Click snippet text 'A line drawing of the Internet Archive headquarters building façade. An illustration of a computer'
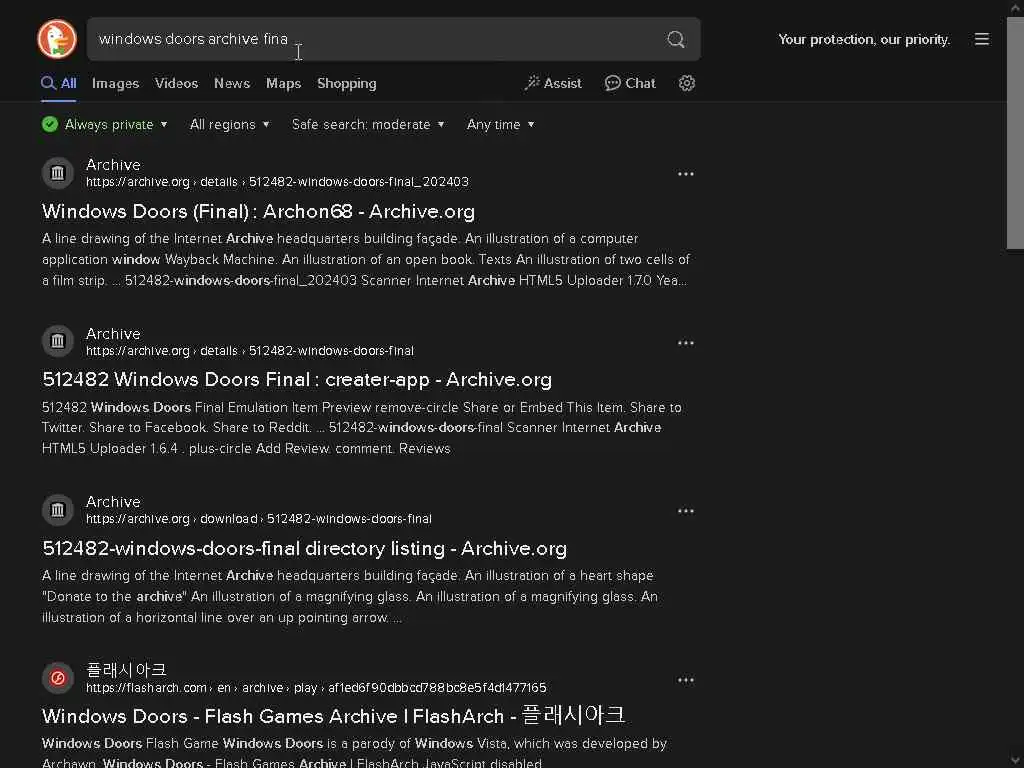This screenshot has width=1024, height=768. (x=340, y=238)
